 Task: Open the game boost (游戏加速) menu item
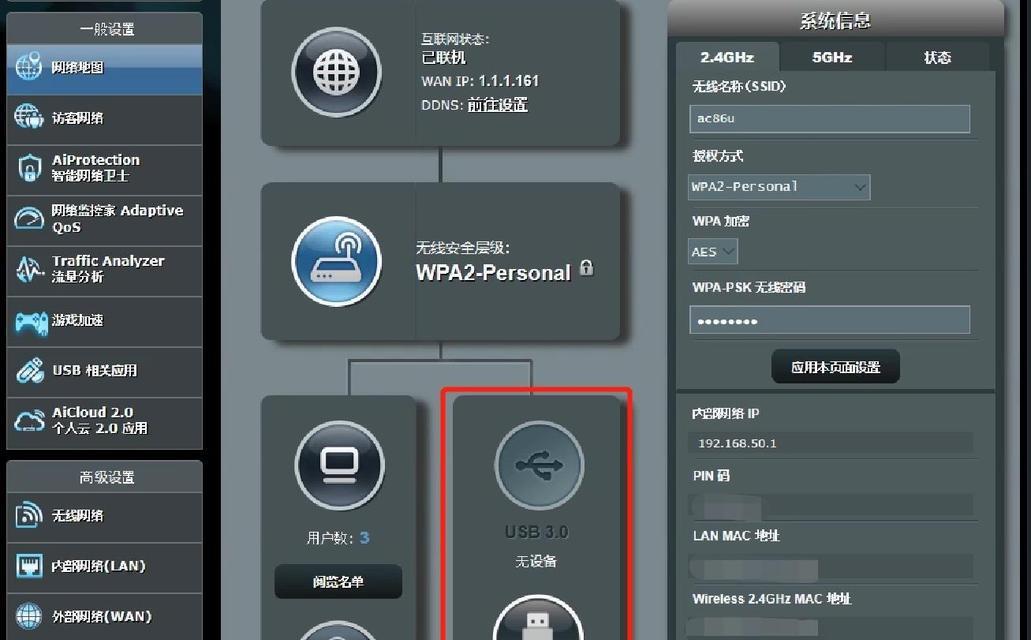click(105, 322)
